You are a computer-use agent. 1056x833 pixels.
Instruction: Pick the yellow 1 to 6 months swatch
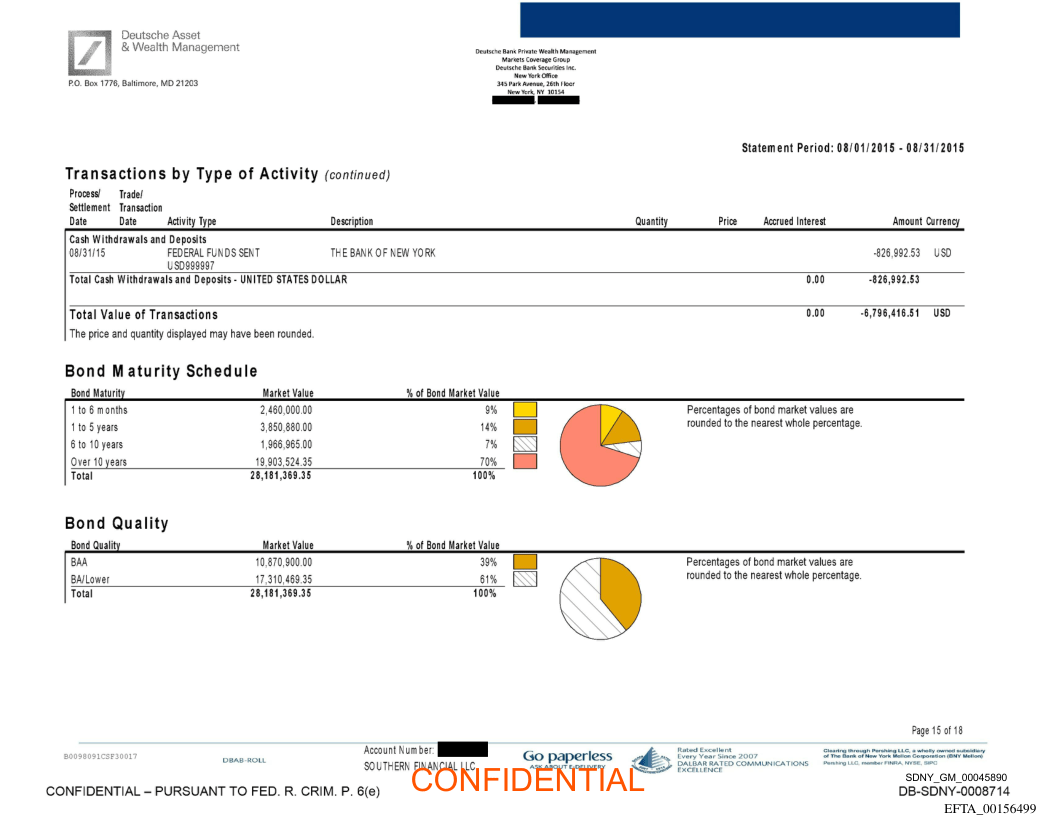pyautogui.click(x=525, y=410)
